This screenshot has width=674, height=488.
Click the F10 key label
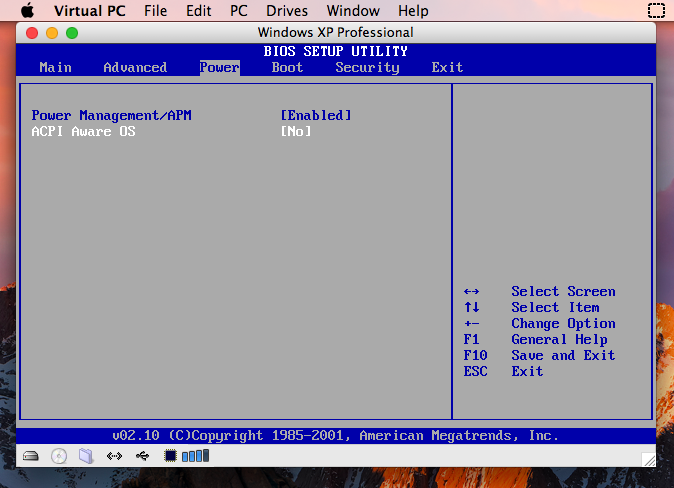(x=475, y=355)
